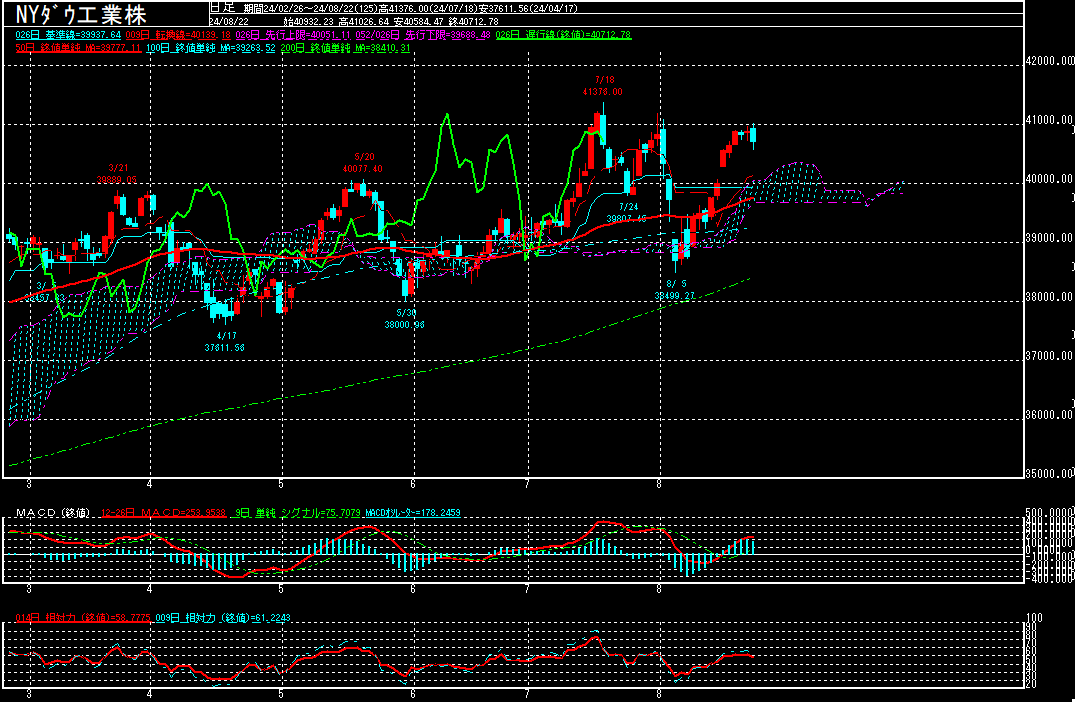Click the 37000.00 price axis label
1076x702 pixels.
click(1049, 356)
